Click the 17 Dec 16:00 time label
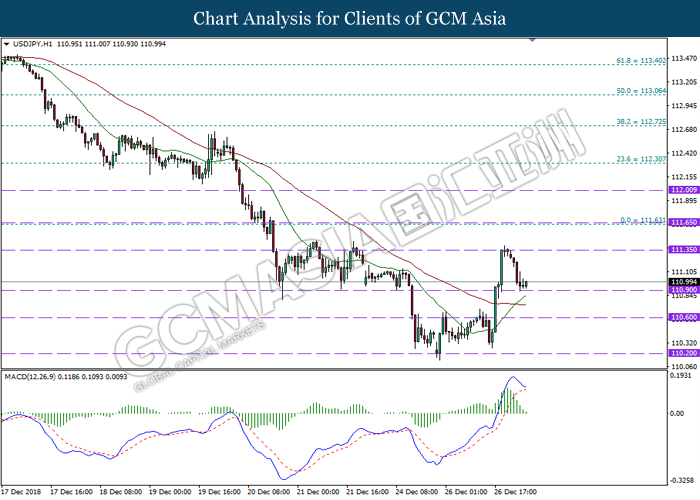The width and height of the screenshot is (700, 500). tap(71, 492)
